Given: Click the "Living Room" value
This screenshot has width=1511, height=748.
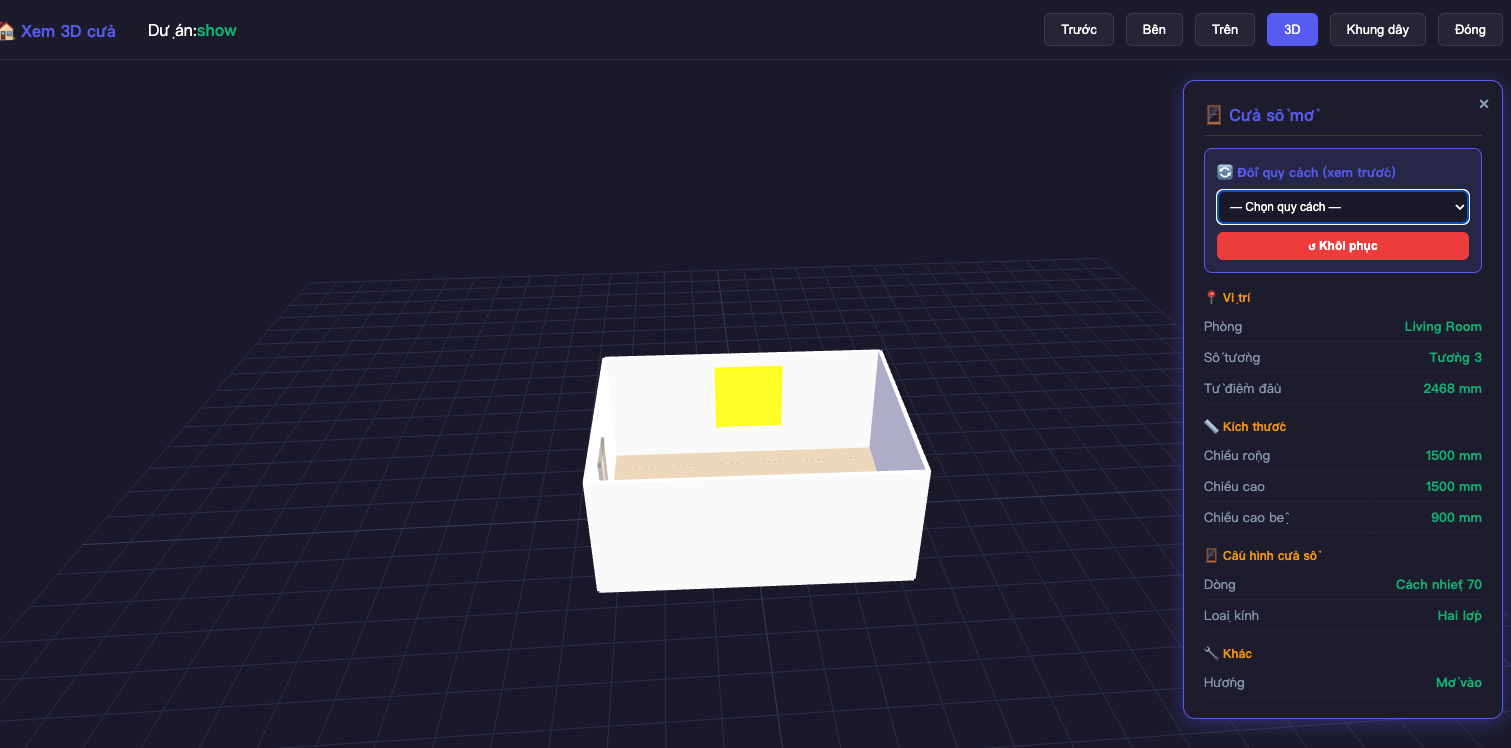Looking at the screenshot, I should pyautogui.click(x=1443, y=326).
